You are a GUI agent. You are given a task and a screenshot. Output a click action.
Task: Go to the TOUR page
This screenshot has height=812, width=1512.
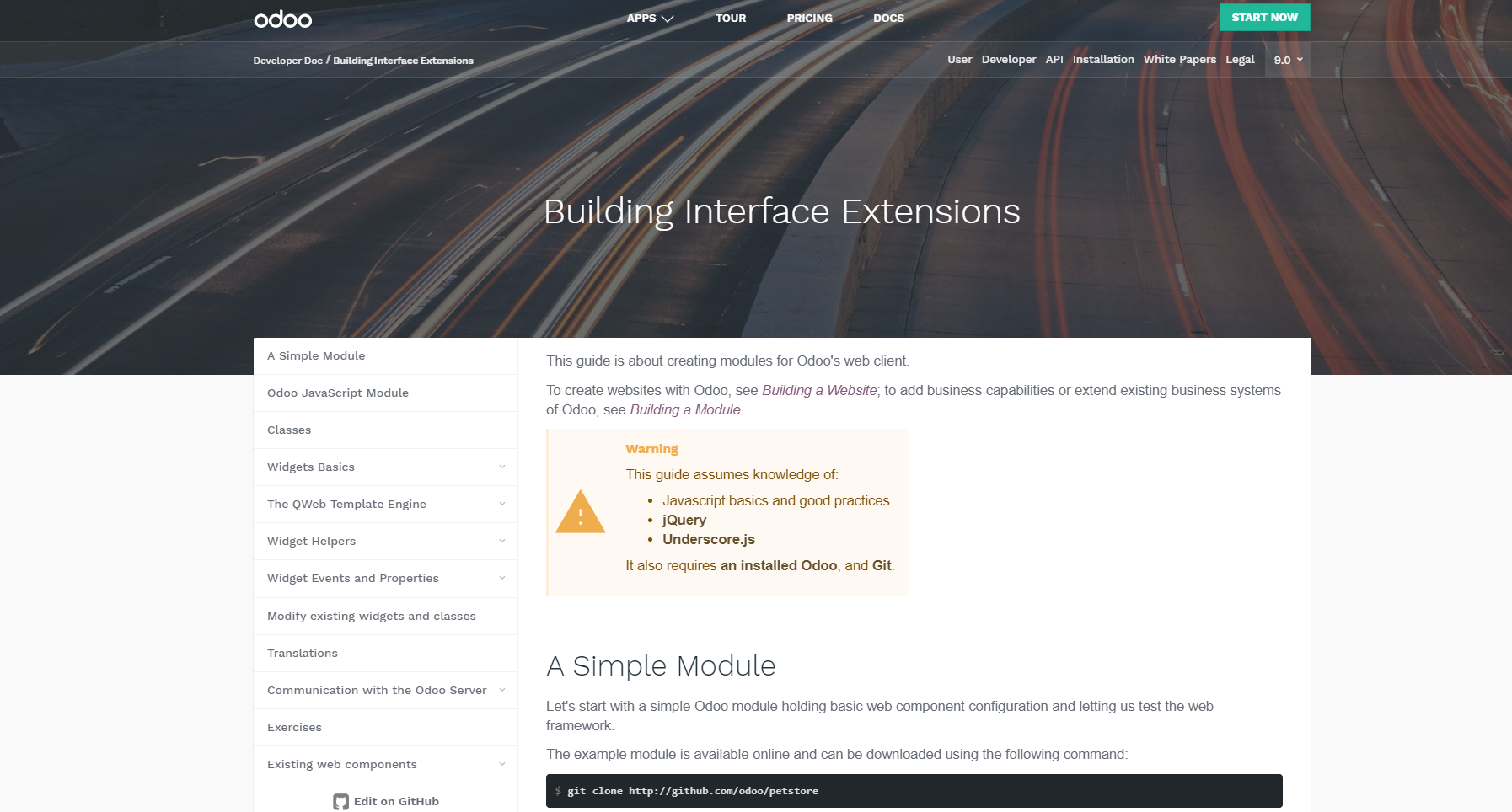pos(730,19)
